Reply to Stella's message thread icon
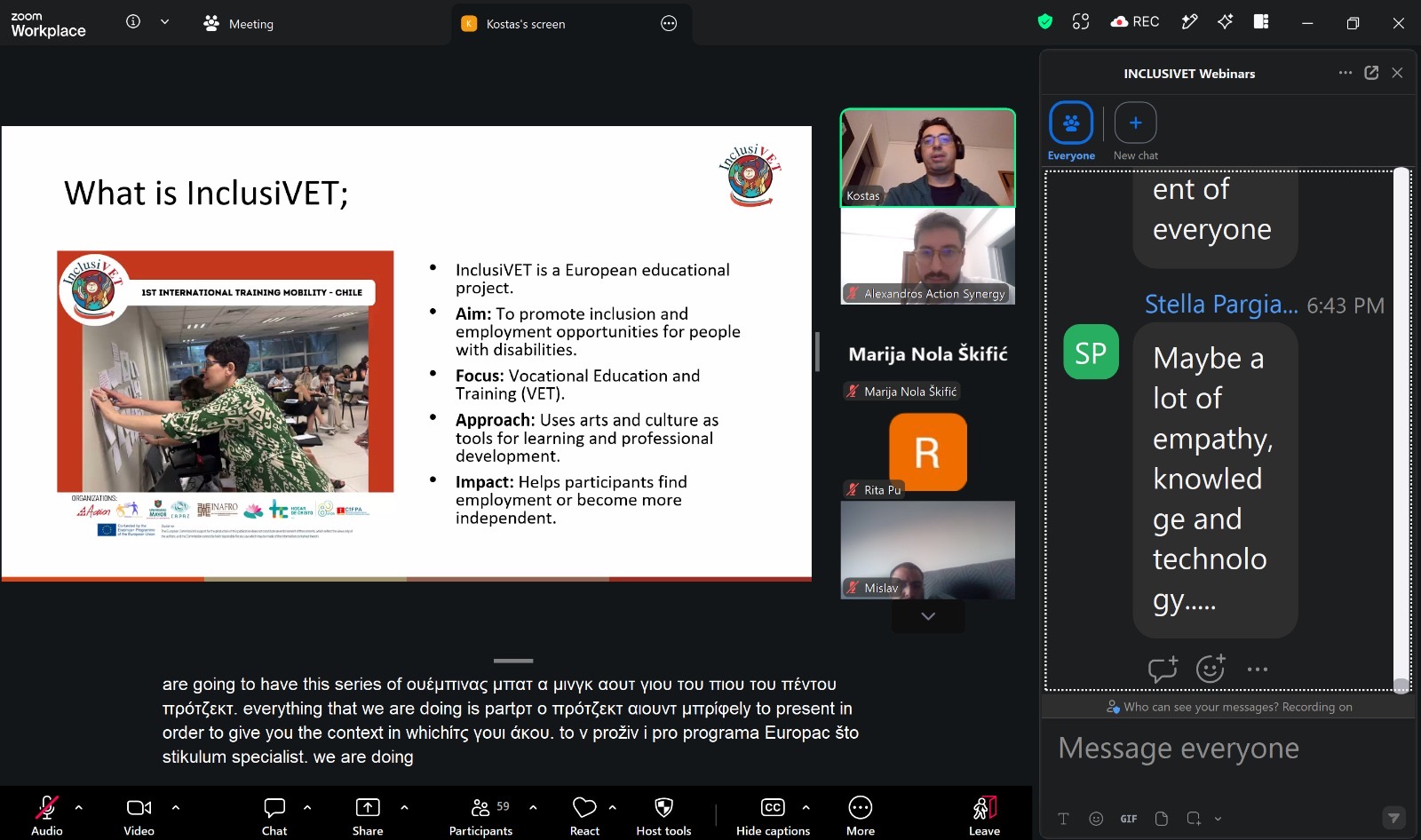 point(1163,669)
